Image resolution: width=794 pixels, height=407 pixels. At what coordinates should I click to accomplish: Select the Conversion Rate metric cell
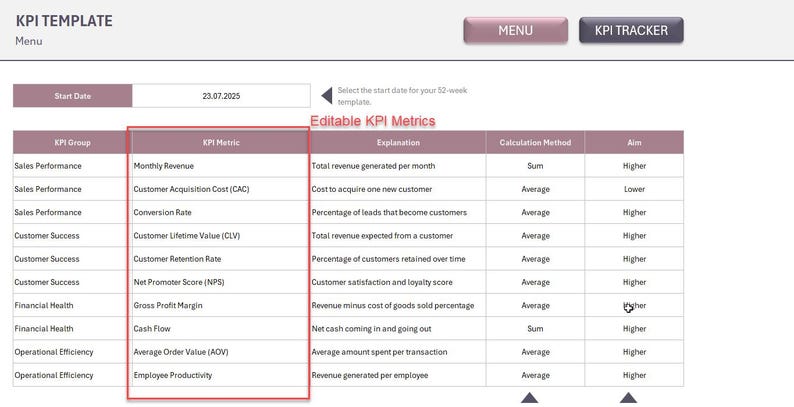point(221,213)
